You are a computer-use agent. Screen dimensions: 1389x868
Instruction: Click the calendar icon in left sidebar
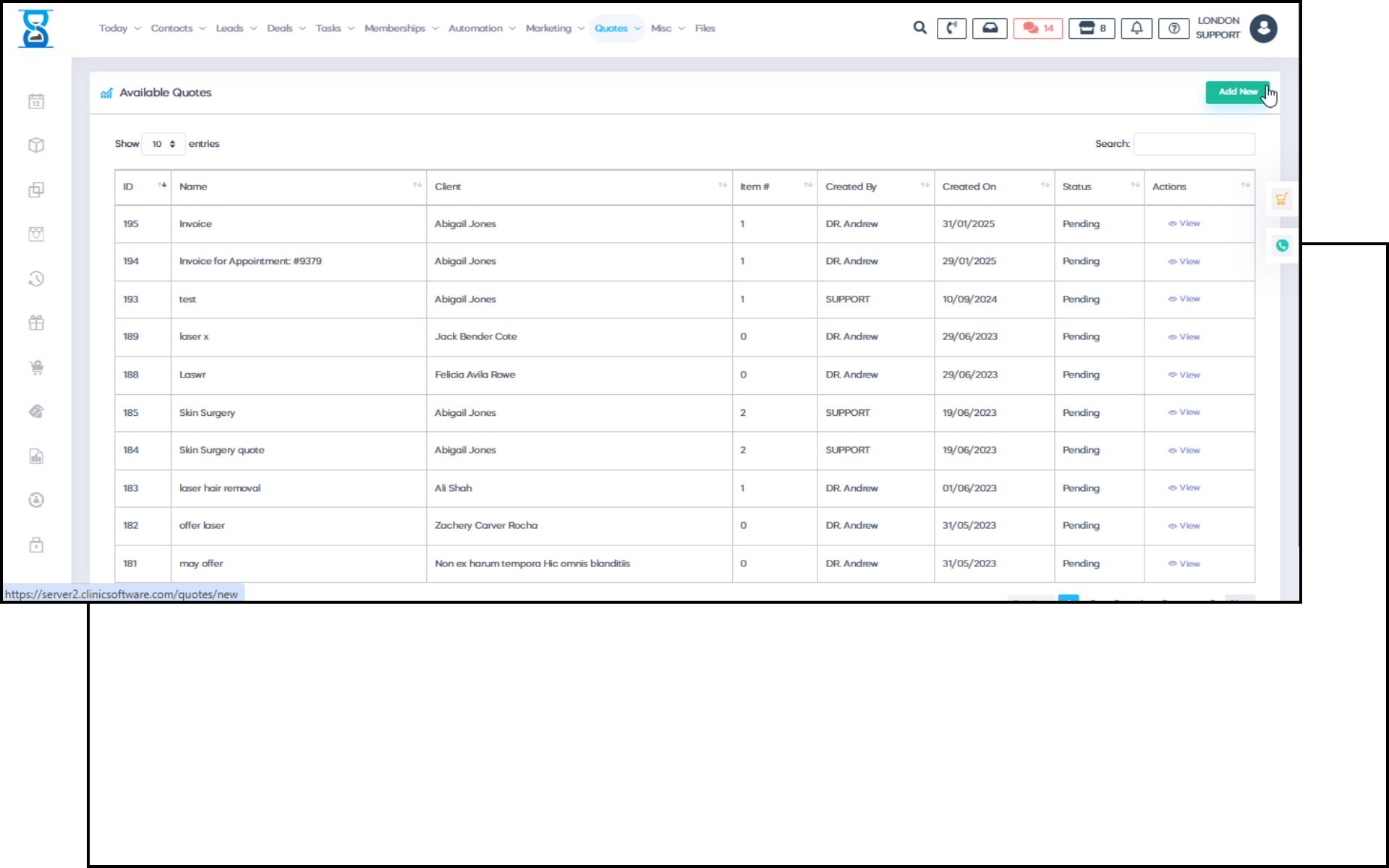point(36,102)
